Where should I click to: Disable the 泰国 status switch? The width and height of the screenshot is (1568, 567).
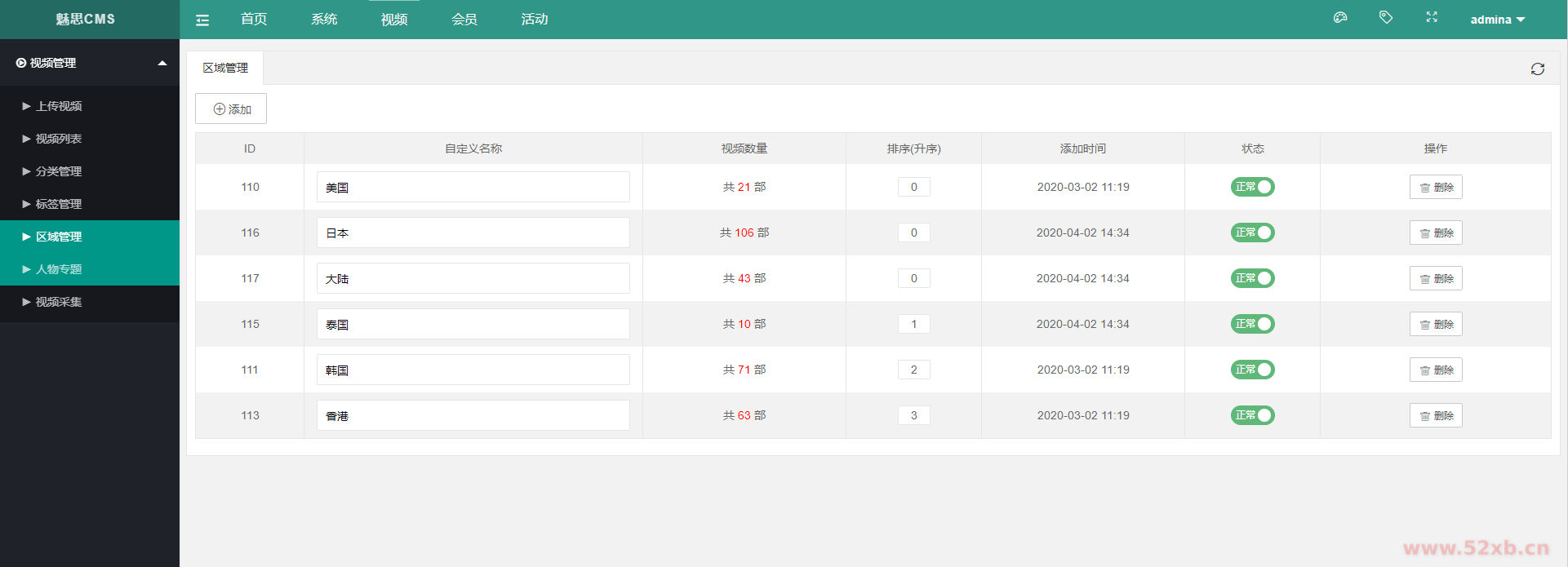pyautogui.click(x=1252, y=324)
